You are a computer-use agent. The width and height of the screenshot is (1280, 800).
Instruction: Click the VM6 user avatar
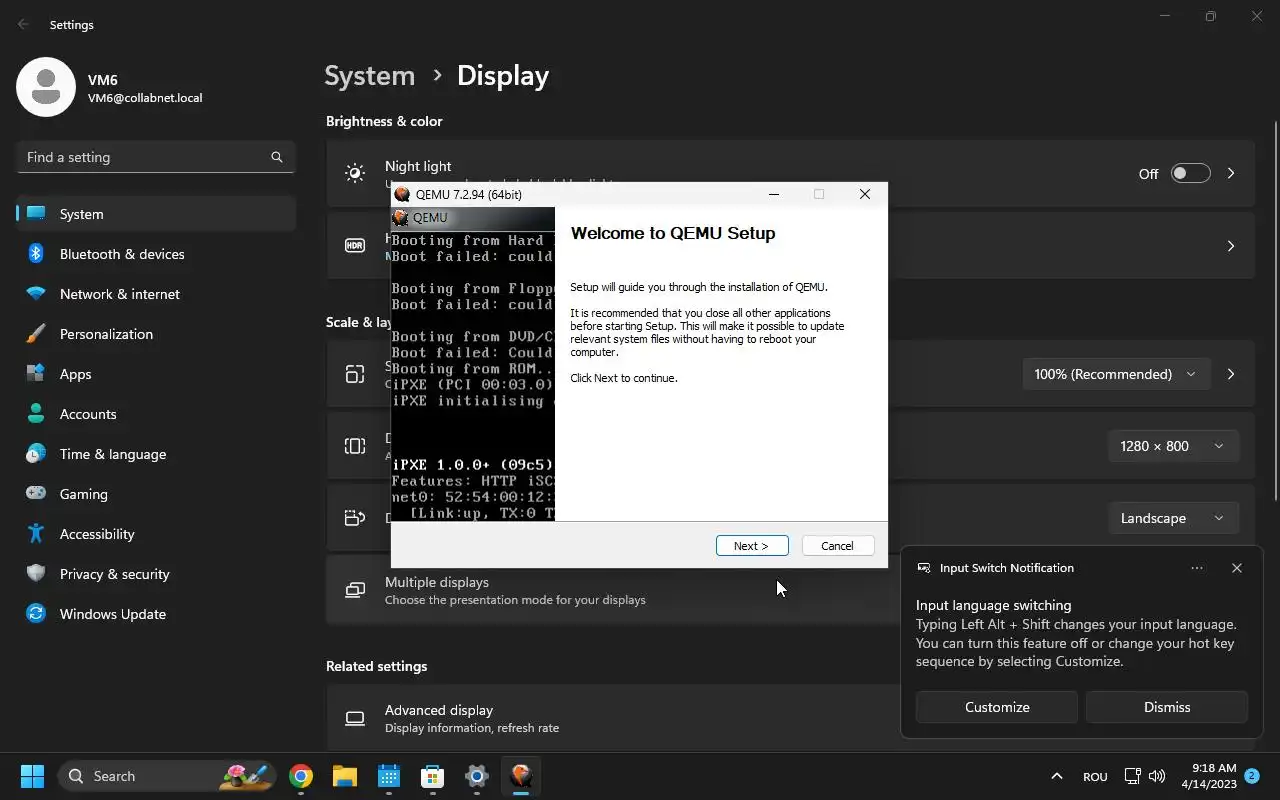[46, 87]
